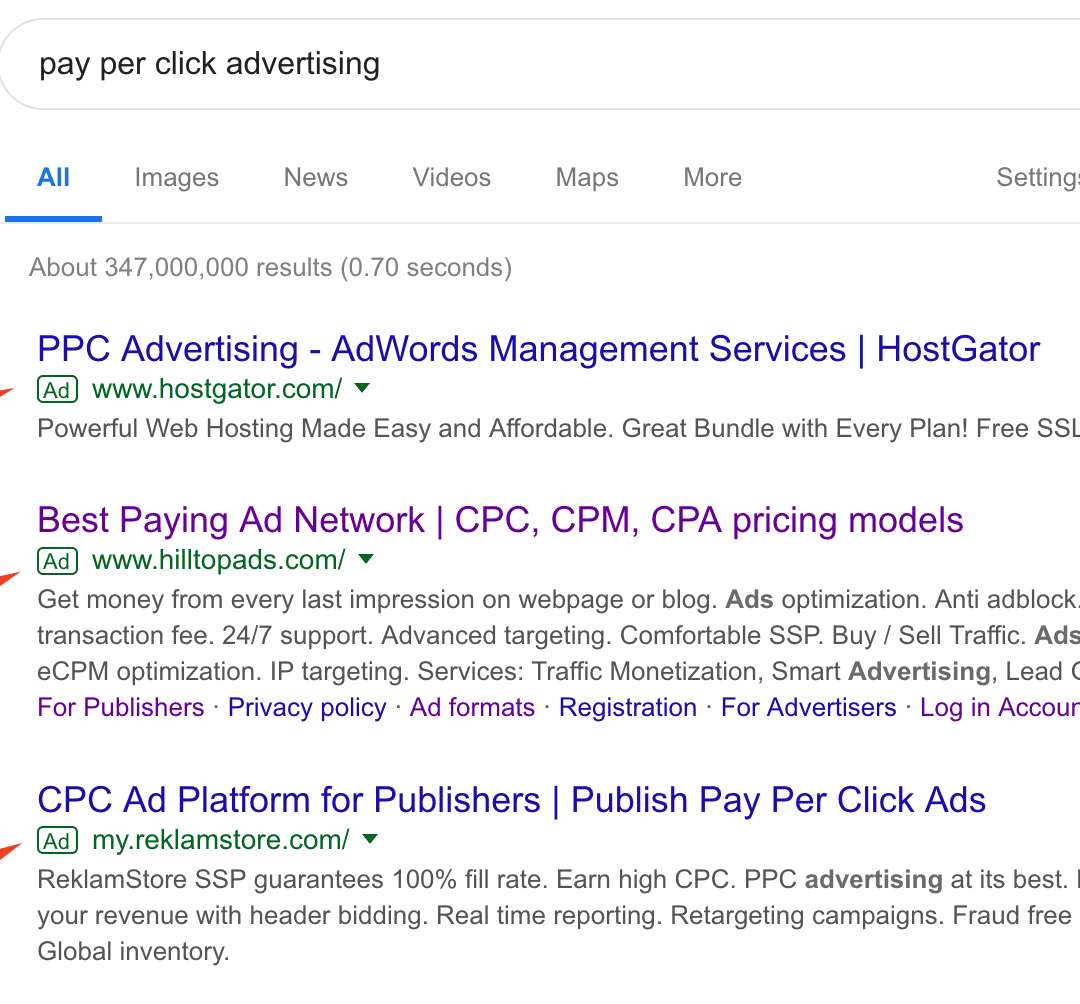Click the 'Powerful Web Hosting Made Easy' description

pyautogui.click(x=559, y=428)
